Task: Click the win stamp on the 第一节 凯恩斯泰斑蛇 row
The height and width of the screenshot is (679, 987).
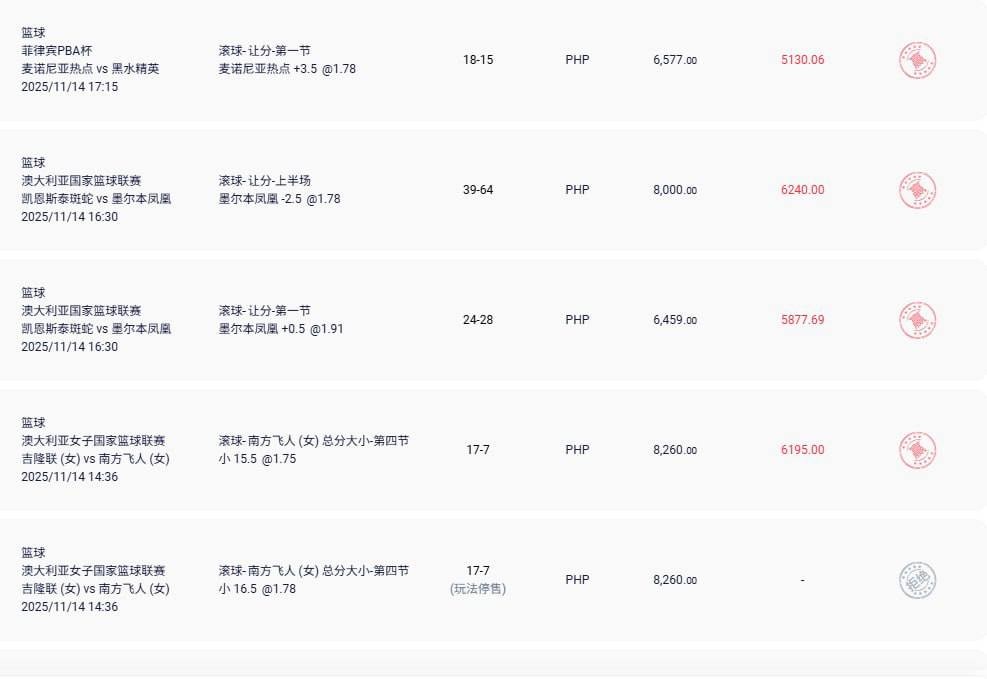Action: point(917,320)
